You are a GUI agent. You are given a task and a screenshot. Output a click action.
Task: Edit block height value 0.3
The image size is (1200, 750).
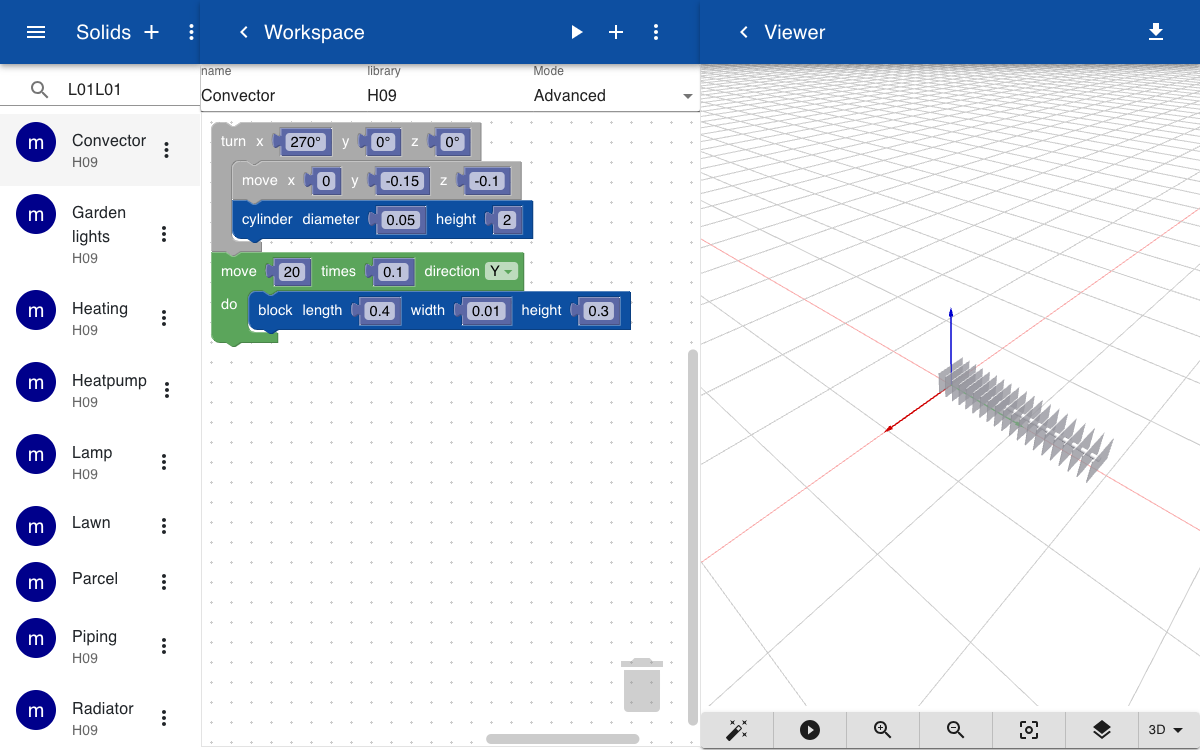point(598,311)
